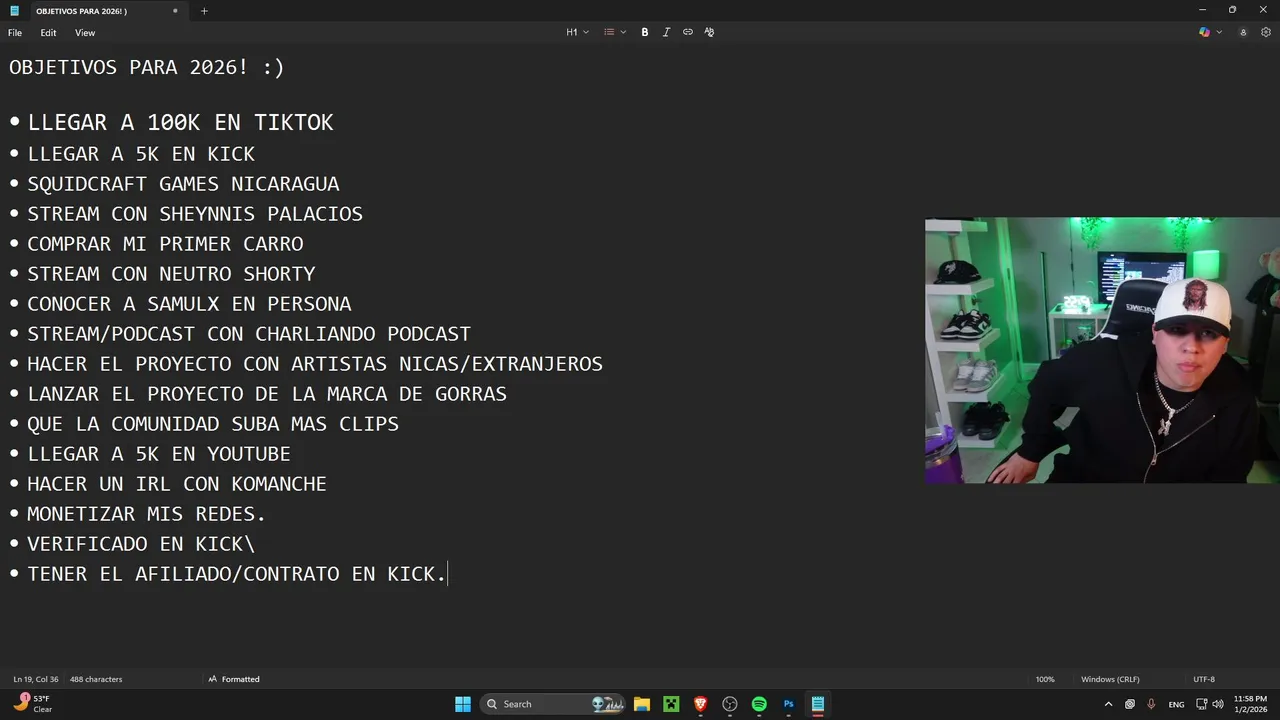Viewport: 1280px width, 720px height.
Task: Open Minecraft from the taskbar
Action: point(671,704)
